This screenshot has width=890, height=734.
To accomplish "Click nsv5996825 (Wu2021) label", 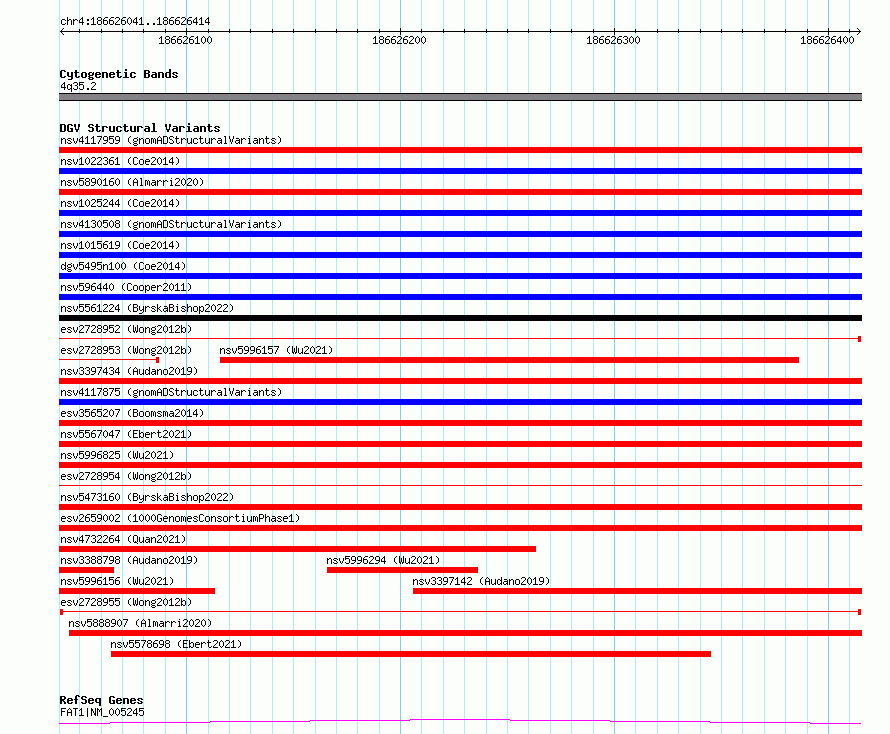I will pos(117,455).
